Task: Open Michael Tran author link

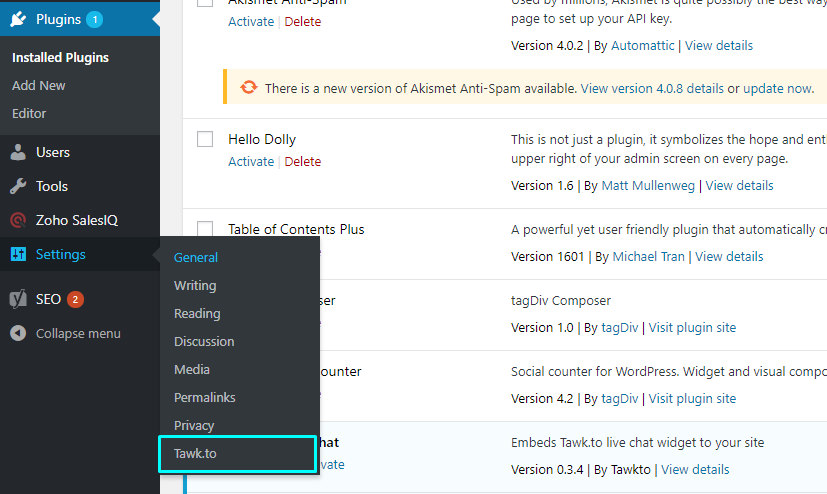Action: pyautogui.click(x=649, y=256)
